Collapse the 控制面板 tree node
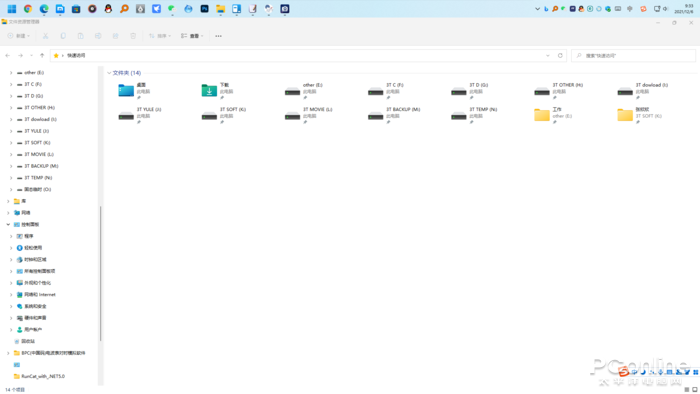 [x=8, y=224]
